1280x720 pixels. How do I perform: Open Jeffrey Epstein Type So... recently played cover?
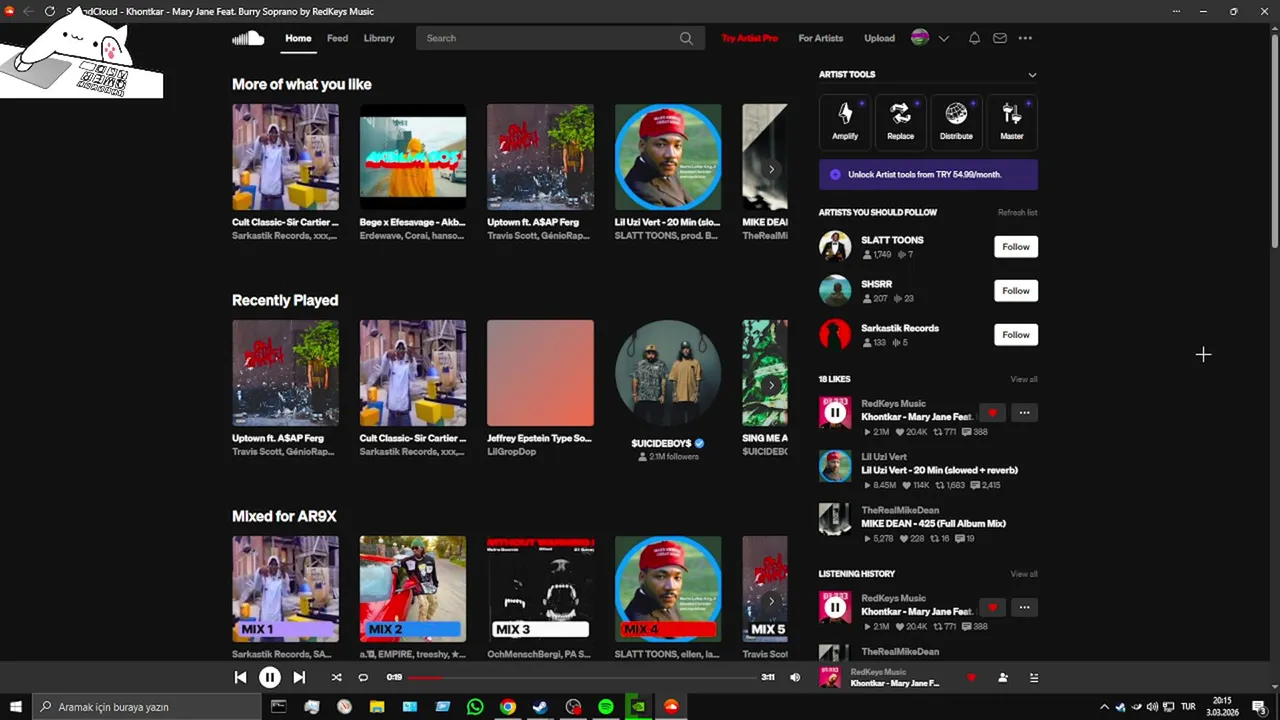point(540,373)
